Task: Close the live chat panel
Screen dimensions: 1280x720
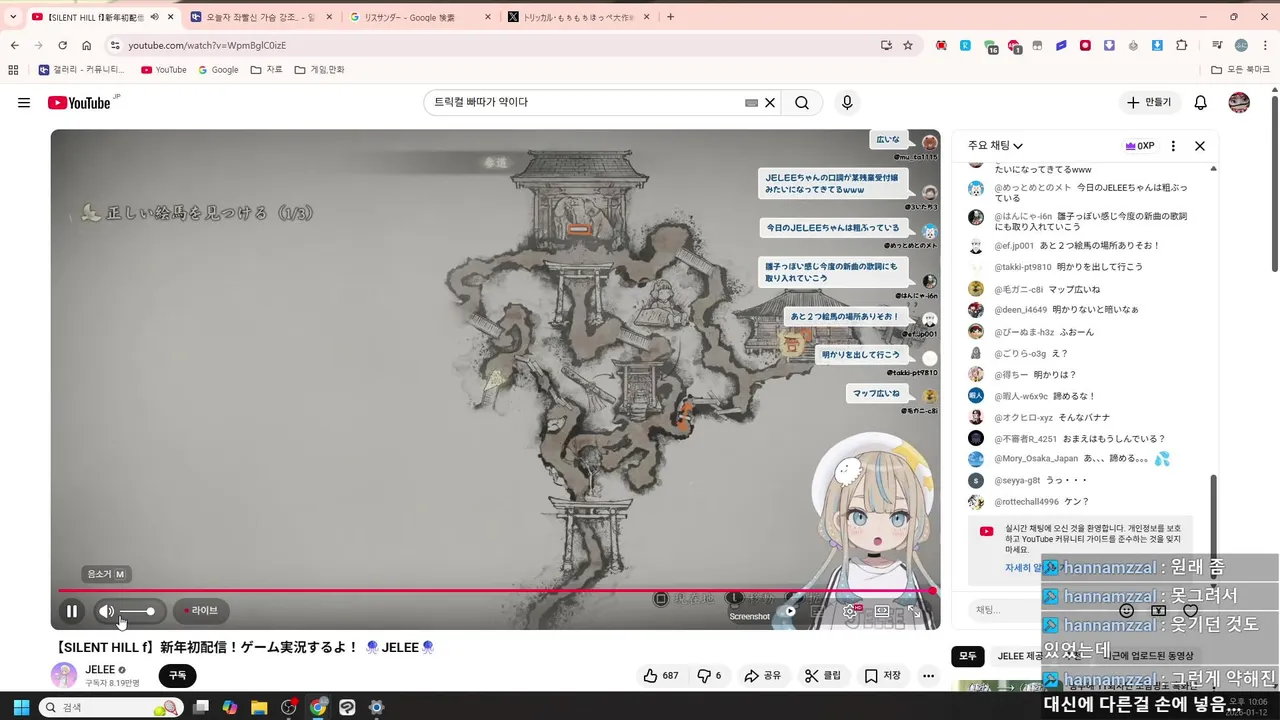Action: (x=1200, y=146)
